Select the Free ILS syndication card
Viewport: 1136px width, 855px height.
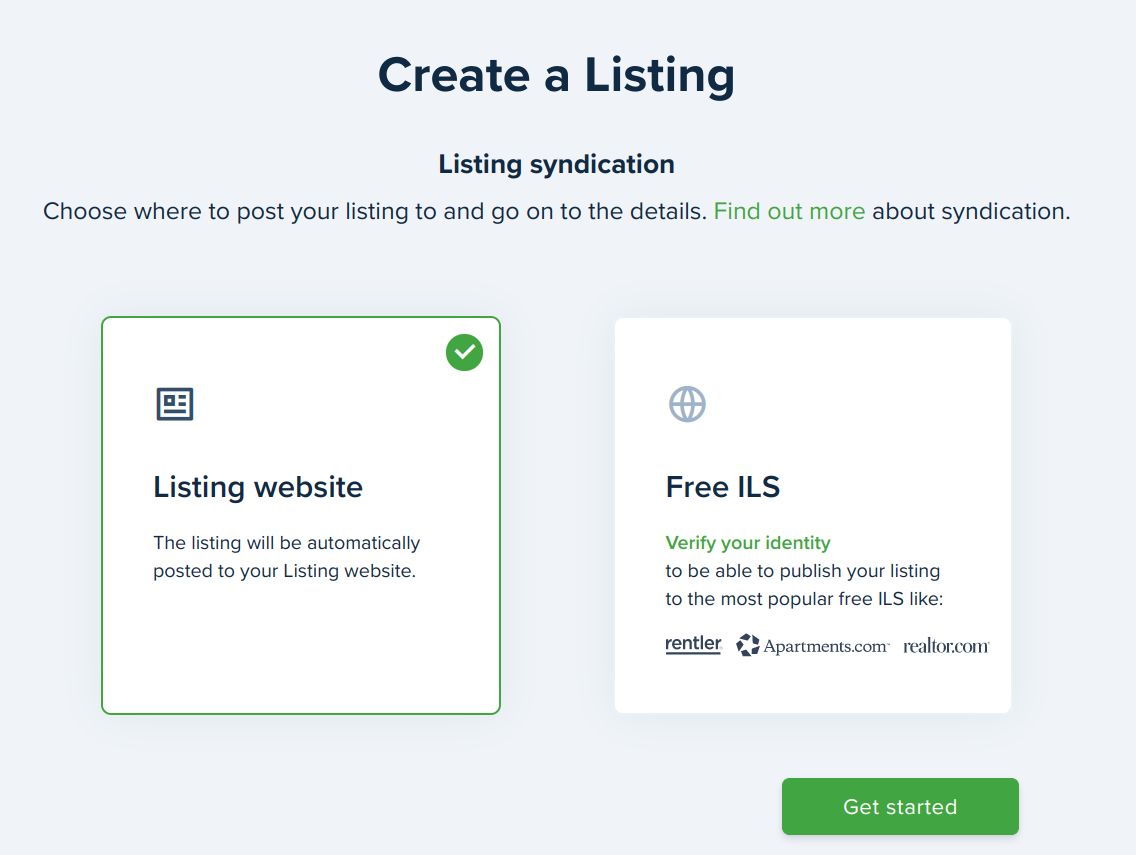[812, 515]
